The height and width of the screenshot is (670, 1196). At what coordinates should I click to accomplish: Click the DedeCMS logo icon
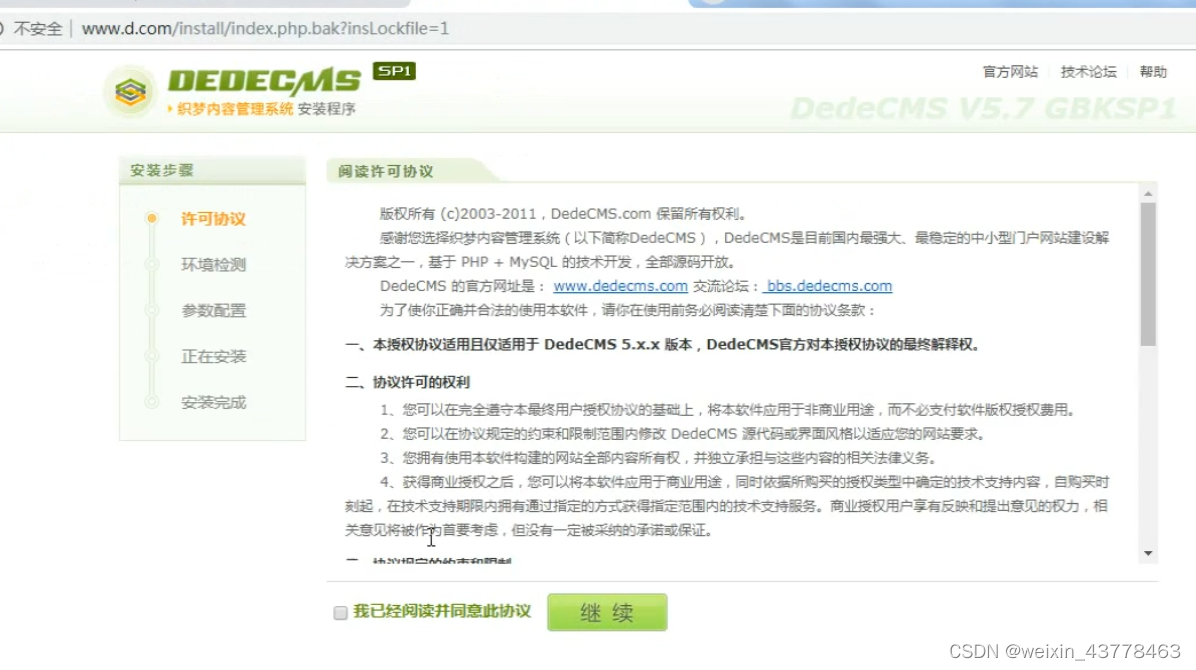(x=129, y=91)
